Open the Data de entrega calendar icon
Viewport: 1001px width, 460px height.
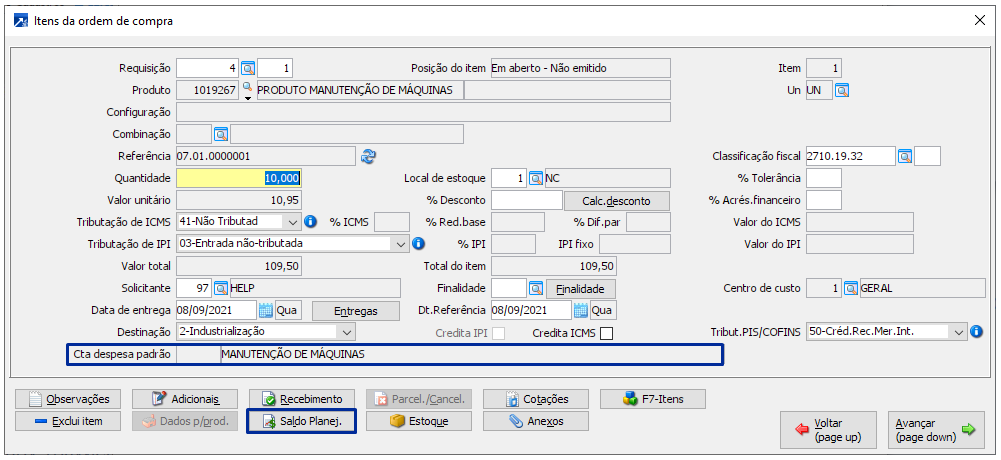266,311
